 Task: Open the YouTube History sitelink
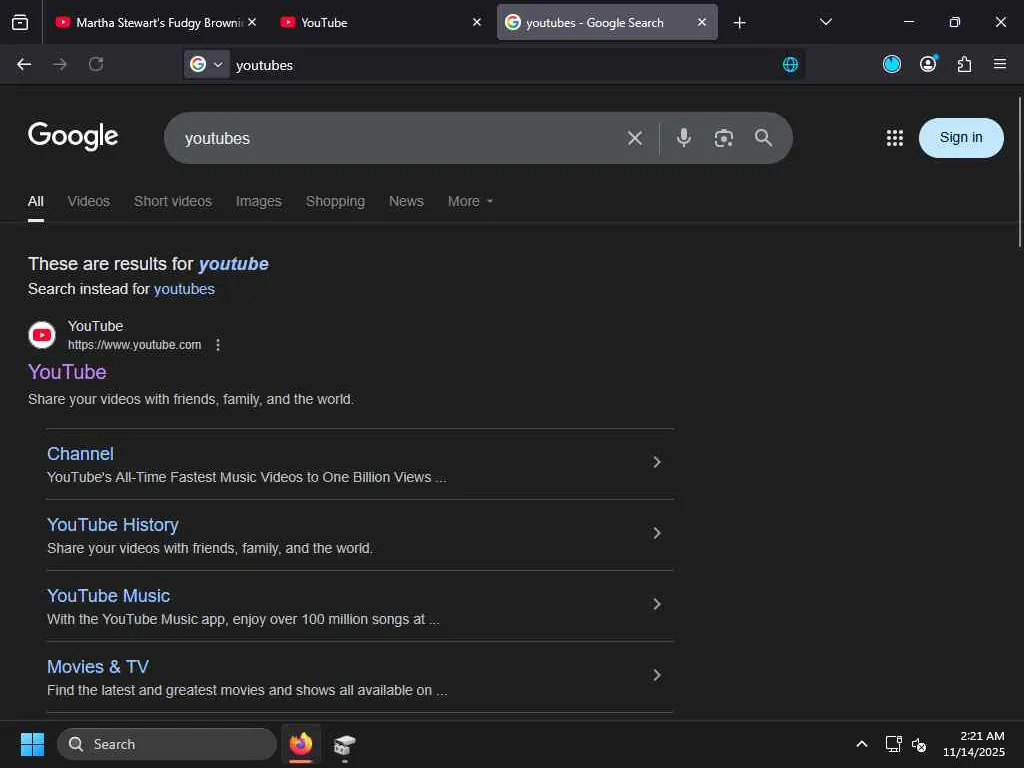[x=113, y=525]
